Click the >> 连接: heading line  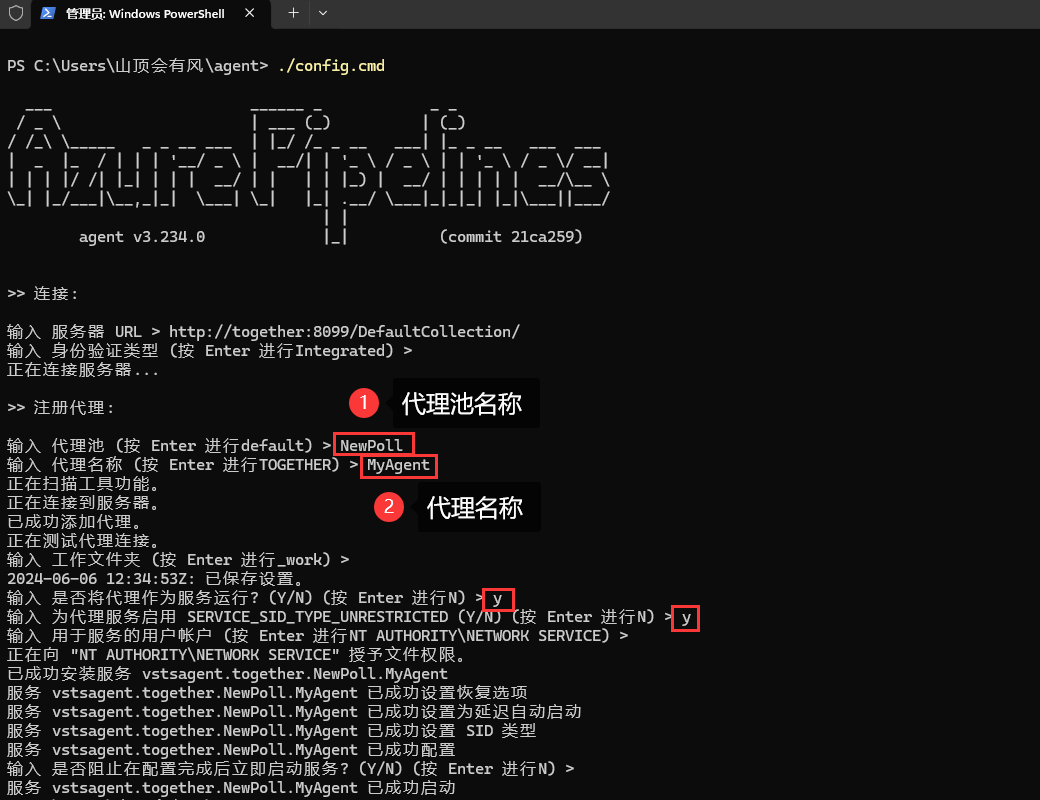43,294
